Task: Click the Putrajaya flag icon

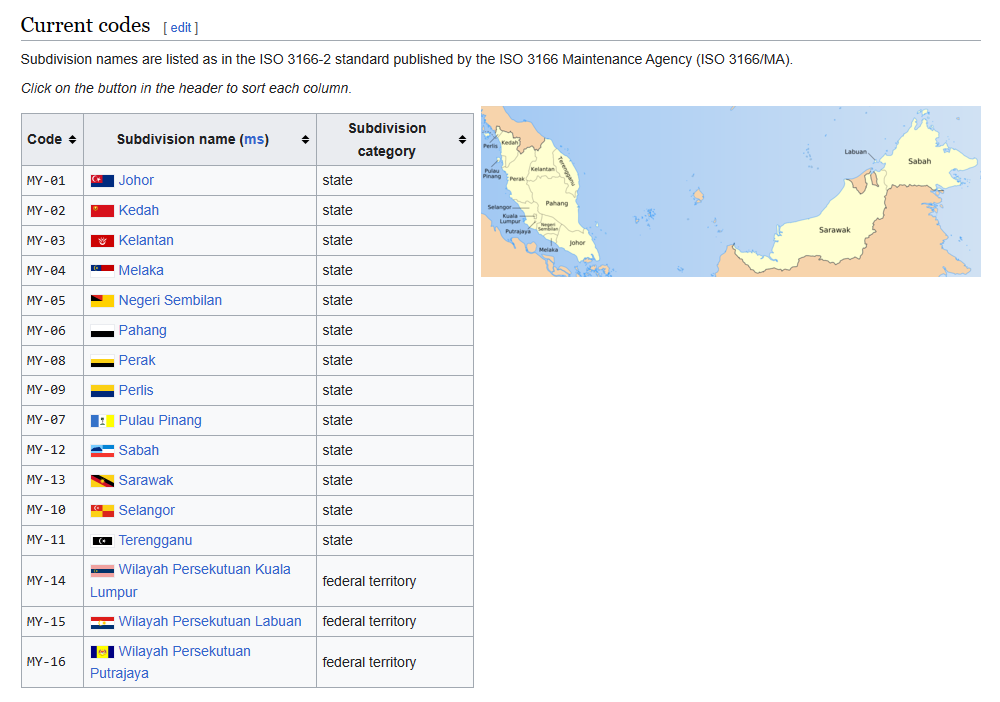Action: point(102,652)
